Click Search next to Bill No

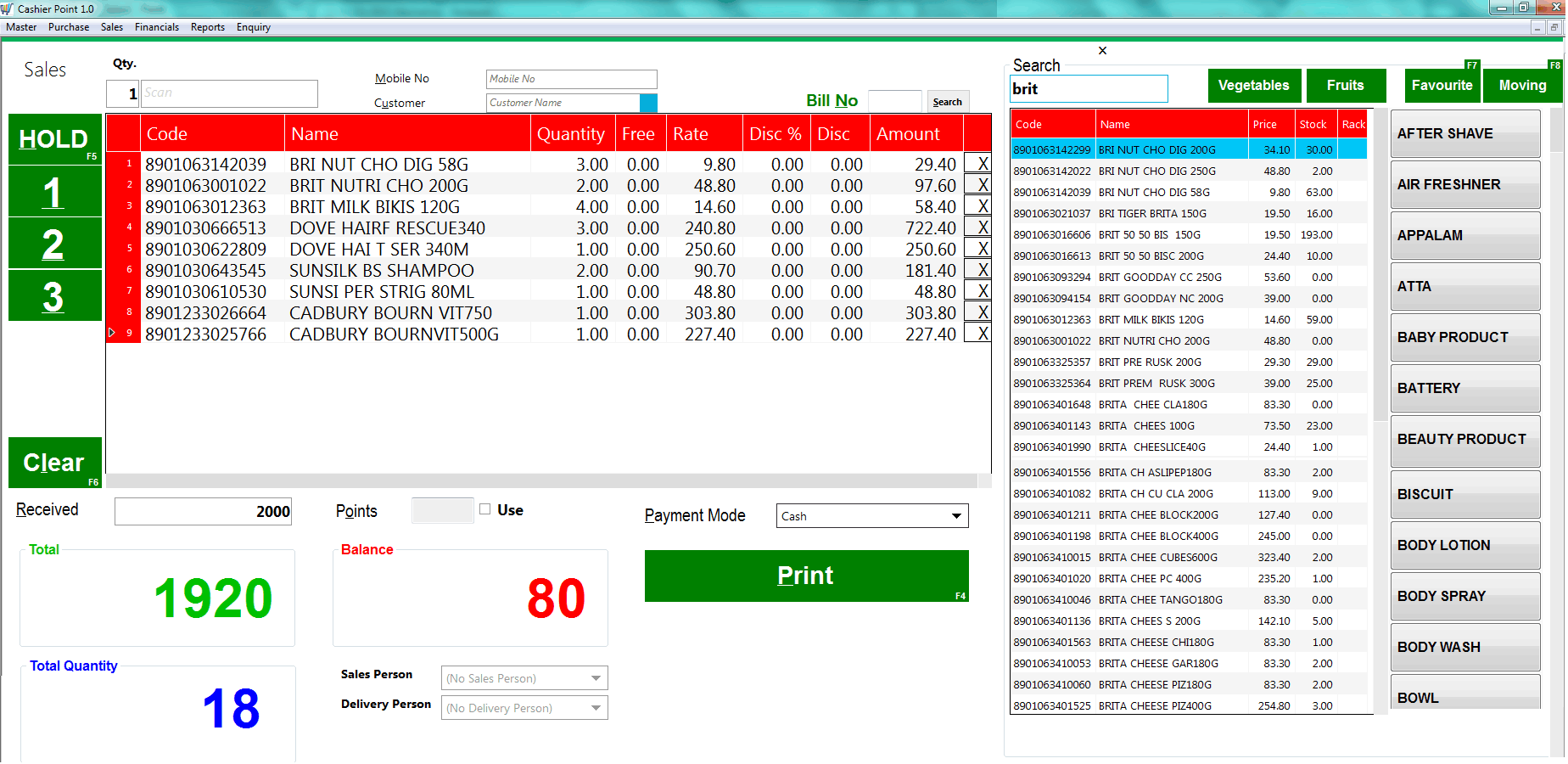pyautogui.click(x=947, y=101)
